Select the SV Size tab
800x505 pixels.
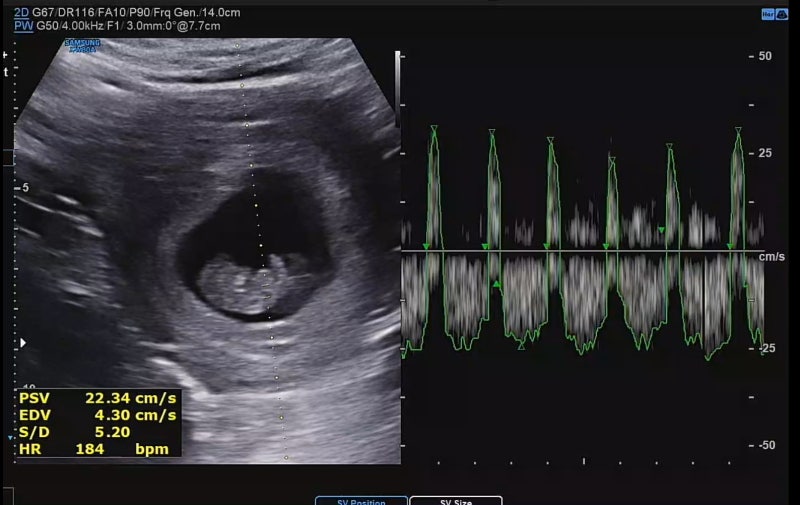tap(456, 501)
